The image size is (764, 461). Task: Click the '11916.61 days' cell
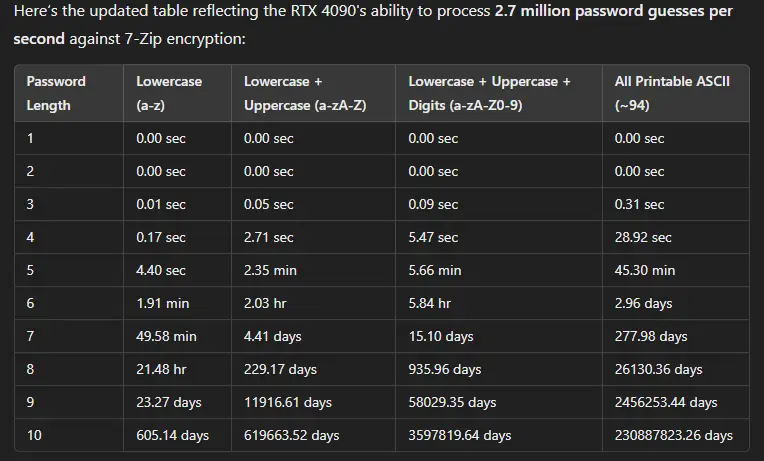tap(287, 402)
